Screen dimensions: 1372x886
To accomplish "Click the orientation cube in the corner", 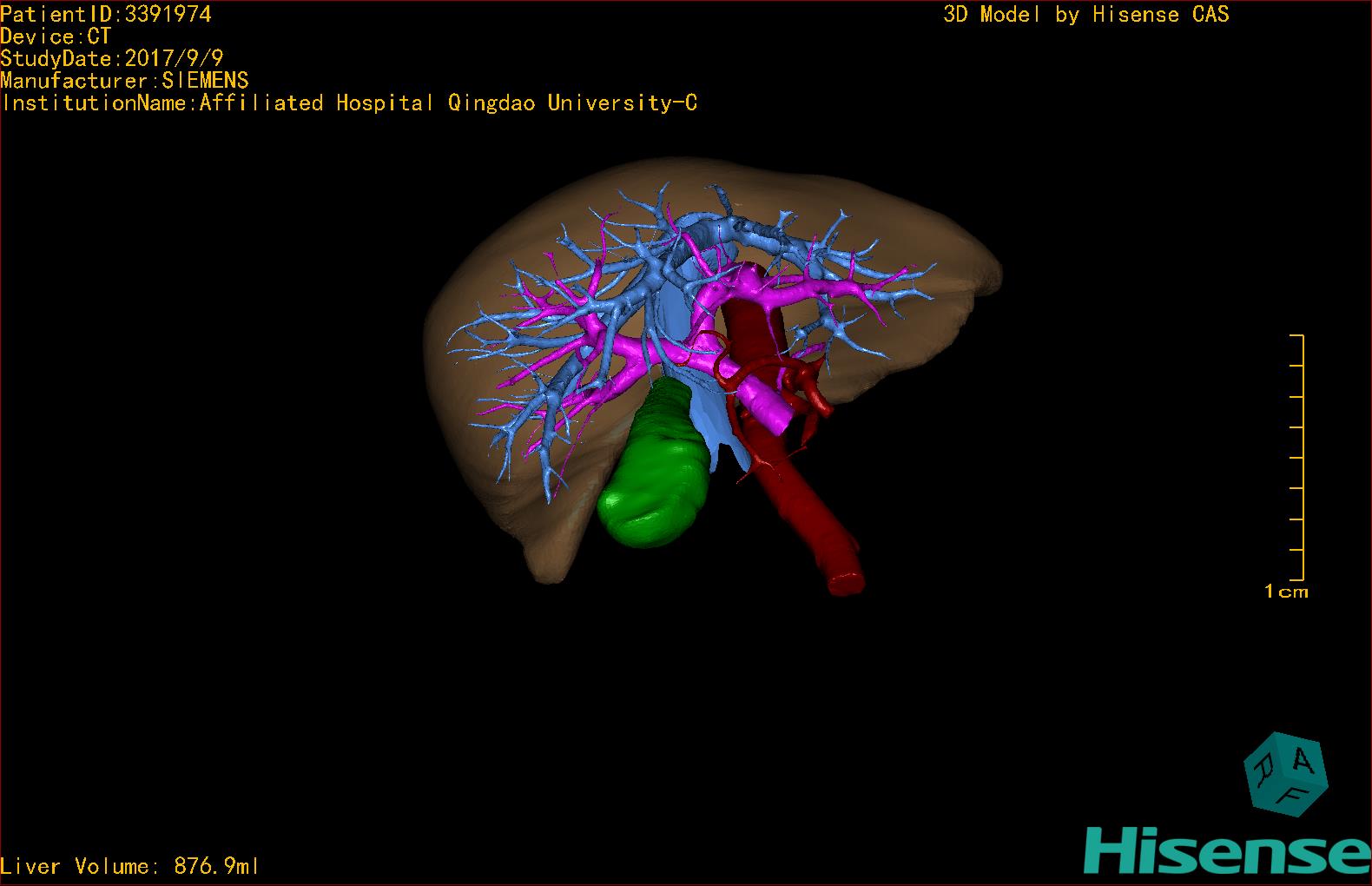I will [x=1285, y=774].
